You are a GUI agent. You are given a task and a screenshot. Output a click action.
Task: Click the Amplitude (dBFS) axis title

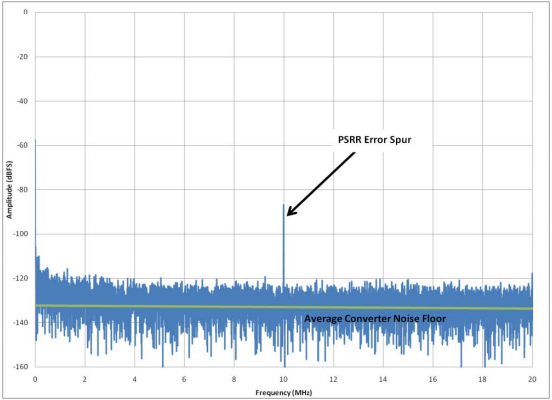coord(10,190)
